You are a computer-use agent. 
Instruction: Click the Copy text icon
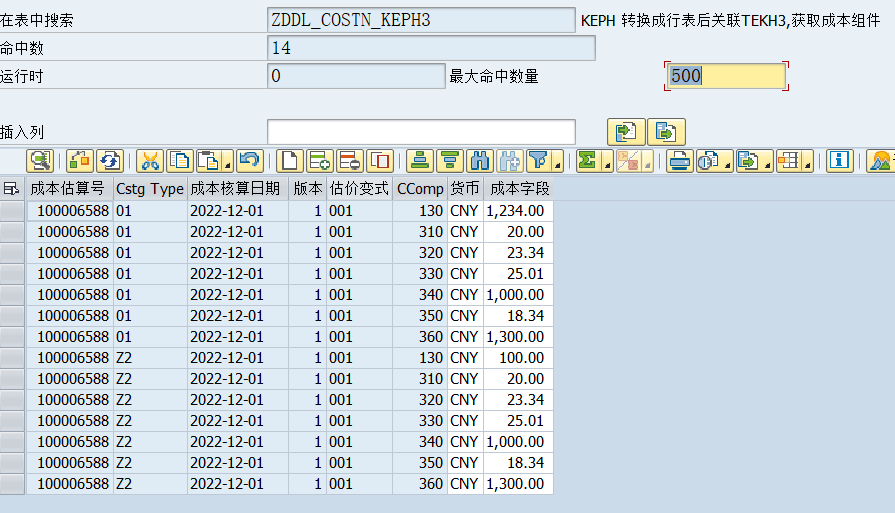point(180,161)
